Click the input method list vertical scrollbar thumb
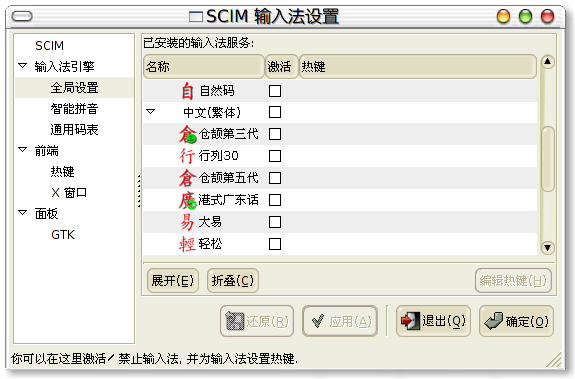575x379 pixels. click(x=547, y=159)
